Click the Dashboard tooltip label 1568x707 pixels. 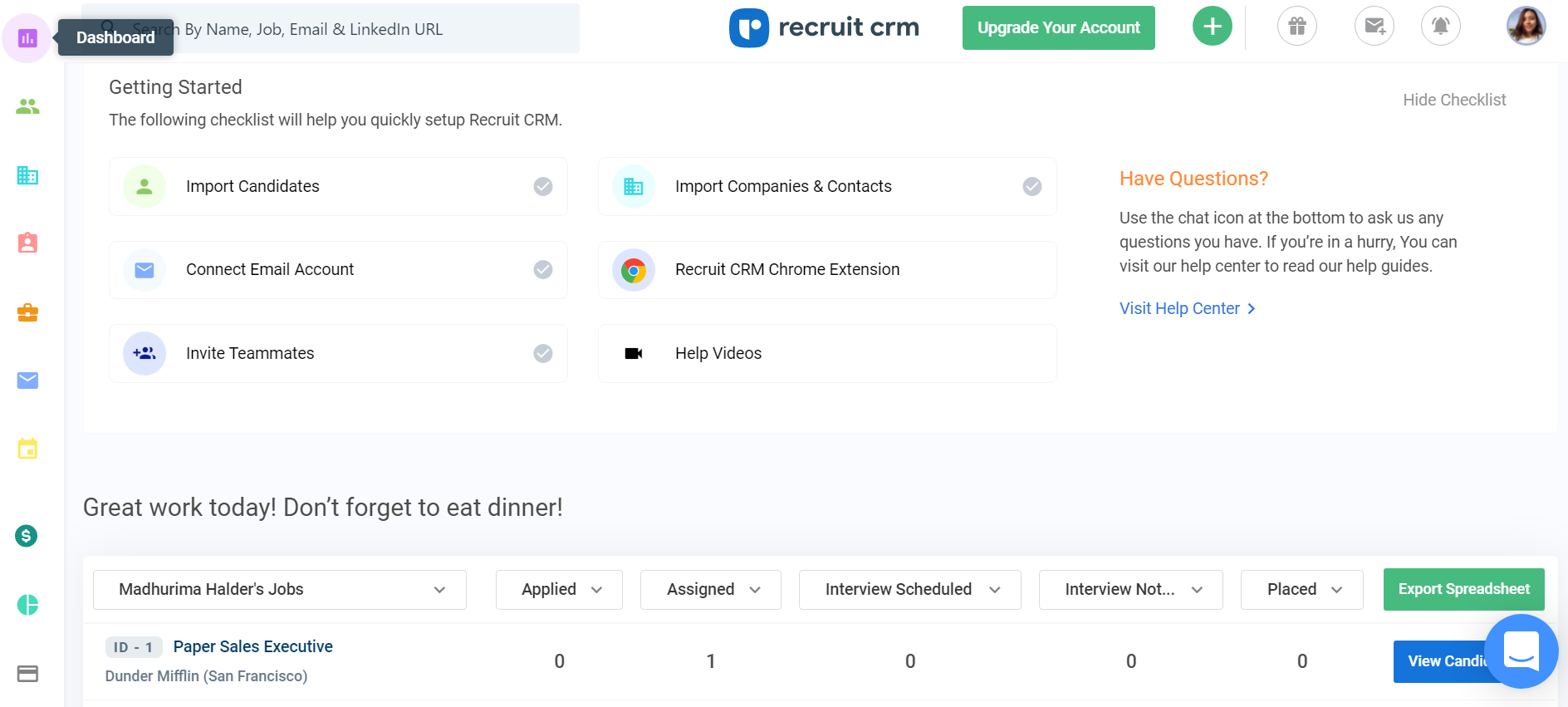click(x=115, y=37)
